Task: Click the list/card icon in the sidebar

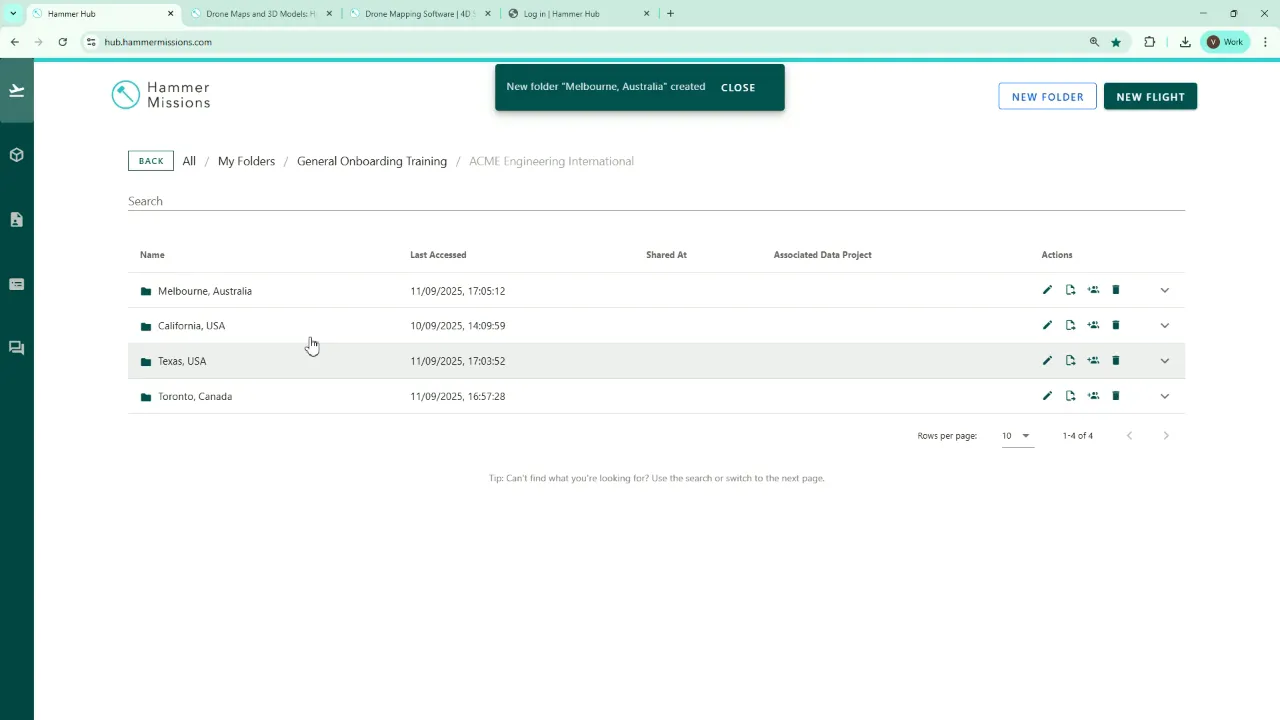Action: tap(16, 284)
